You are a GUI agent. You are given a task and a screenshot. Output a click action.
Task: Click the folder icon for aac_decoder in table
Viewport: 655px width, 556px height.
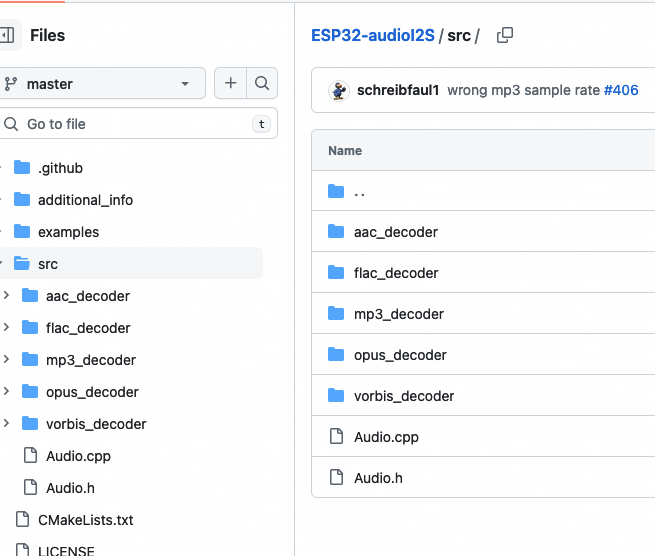tap(336, 232)
